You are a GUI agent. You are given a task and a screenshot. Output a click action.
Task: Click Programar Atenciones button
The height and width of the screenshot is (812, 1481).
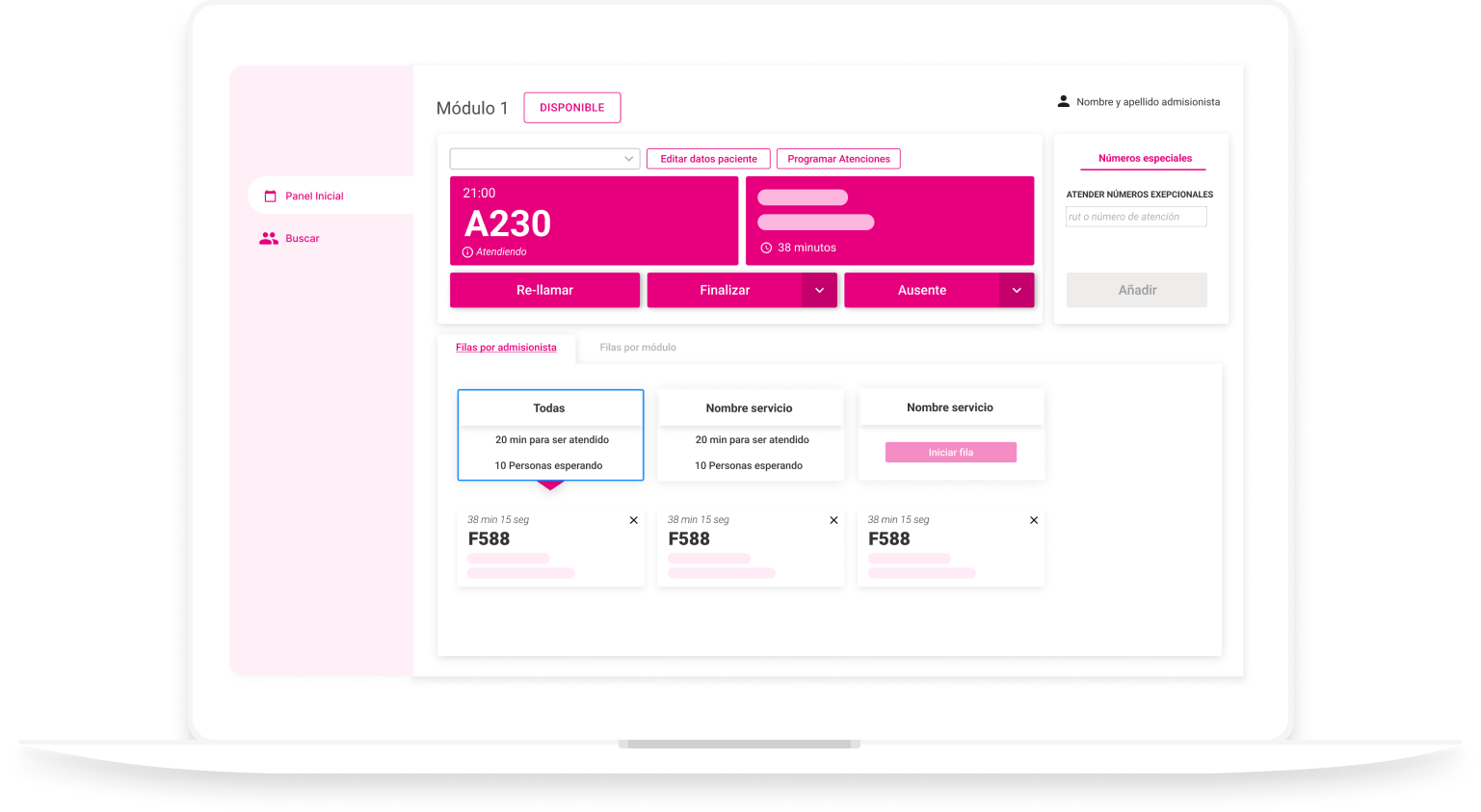point(838,159)
